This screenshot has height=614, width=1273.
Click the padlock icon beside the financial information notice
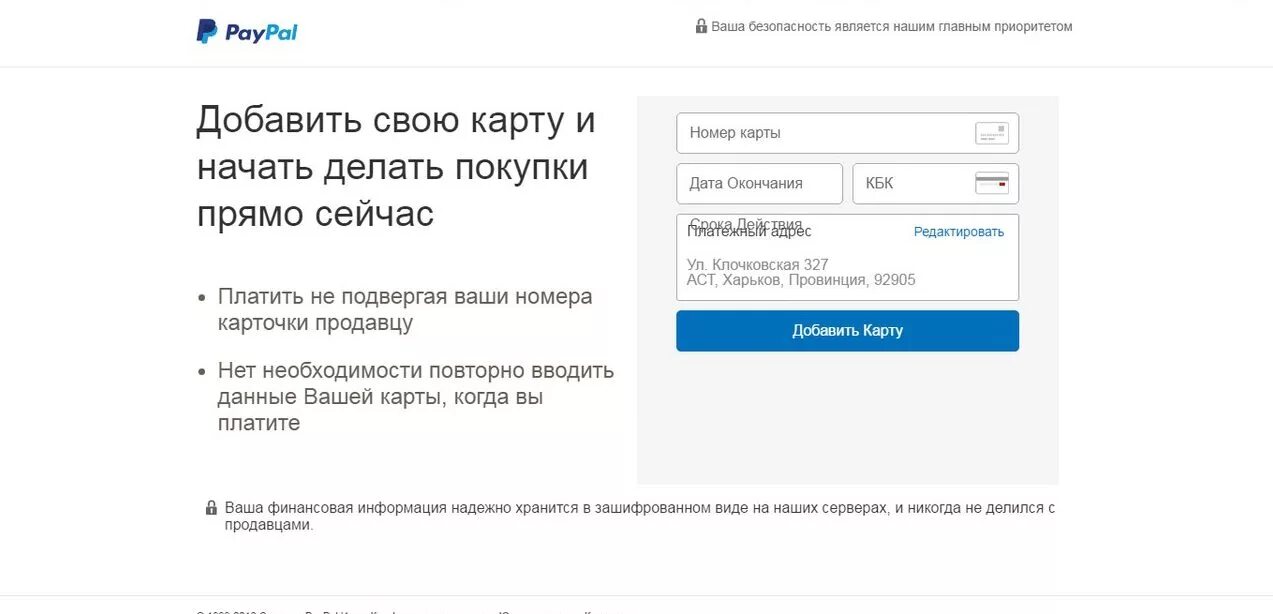(x=211, y=508)
